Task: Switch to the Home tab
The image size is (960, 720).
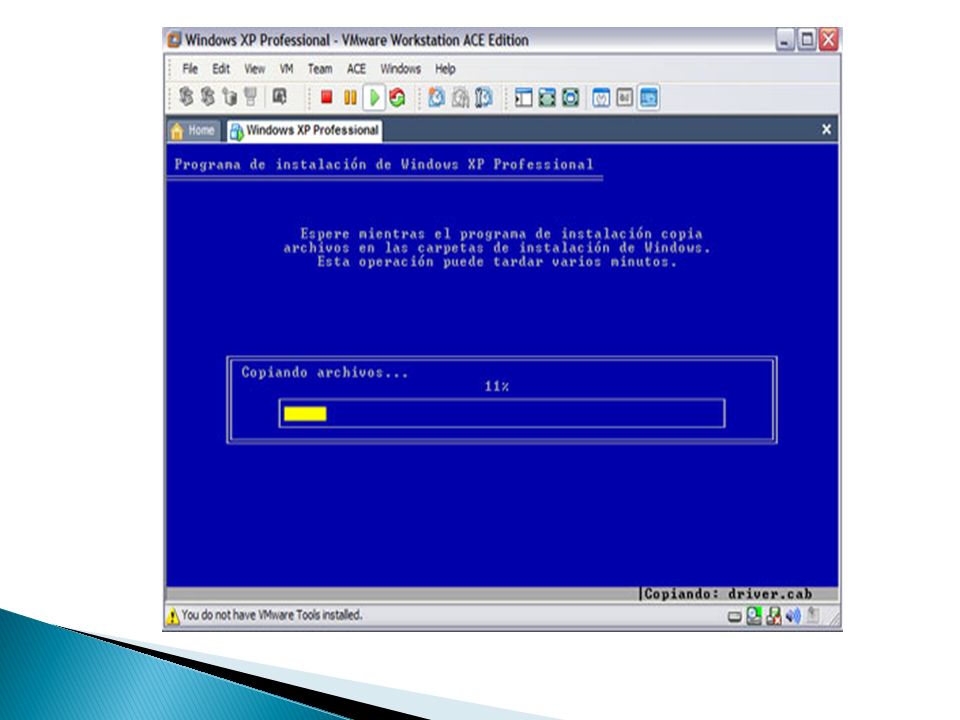Action: (193, 130)
